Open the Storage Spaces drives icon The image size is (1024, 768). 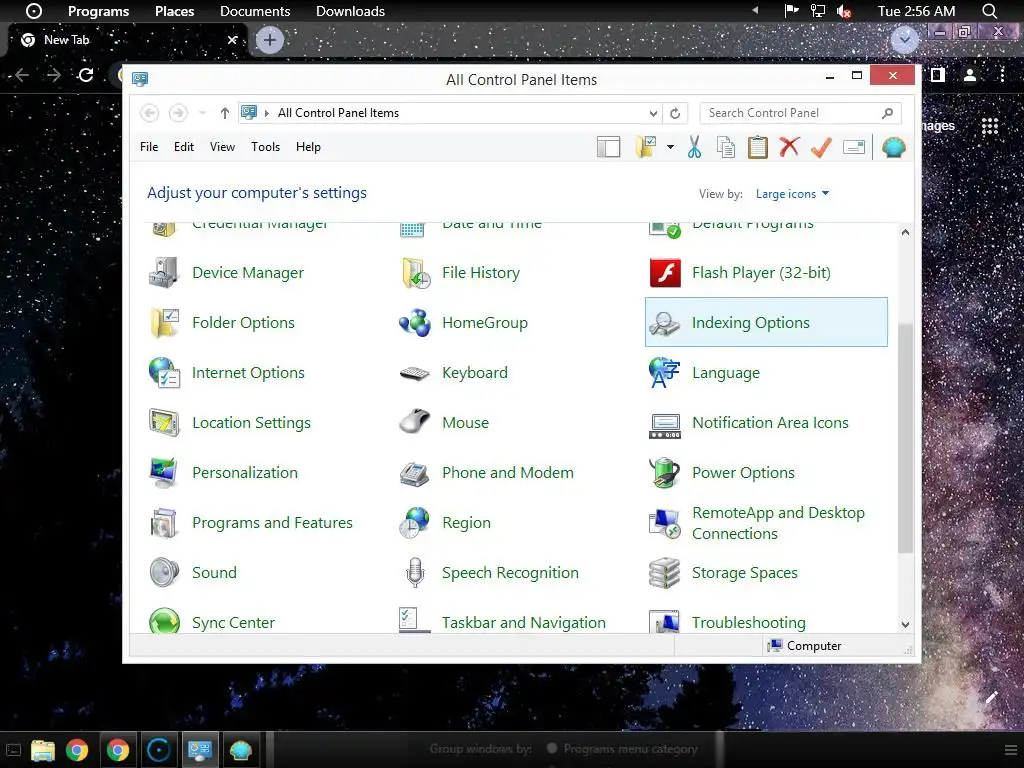665,573
